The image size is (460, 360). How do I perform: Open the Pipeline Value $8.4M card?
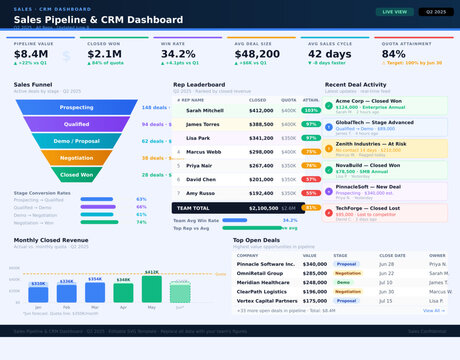coord(41,54)
